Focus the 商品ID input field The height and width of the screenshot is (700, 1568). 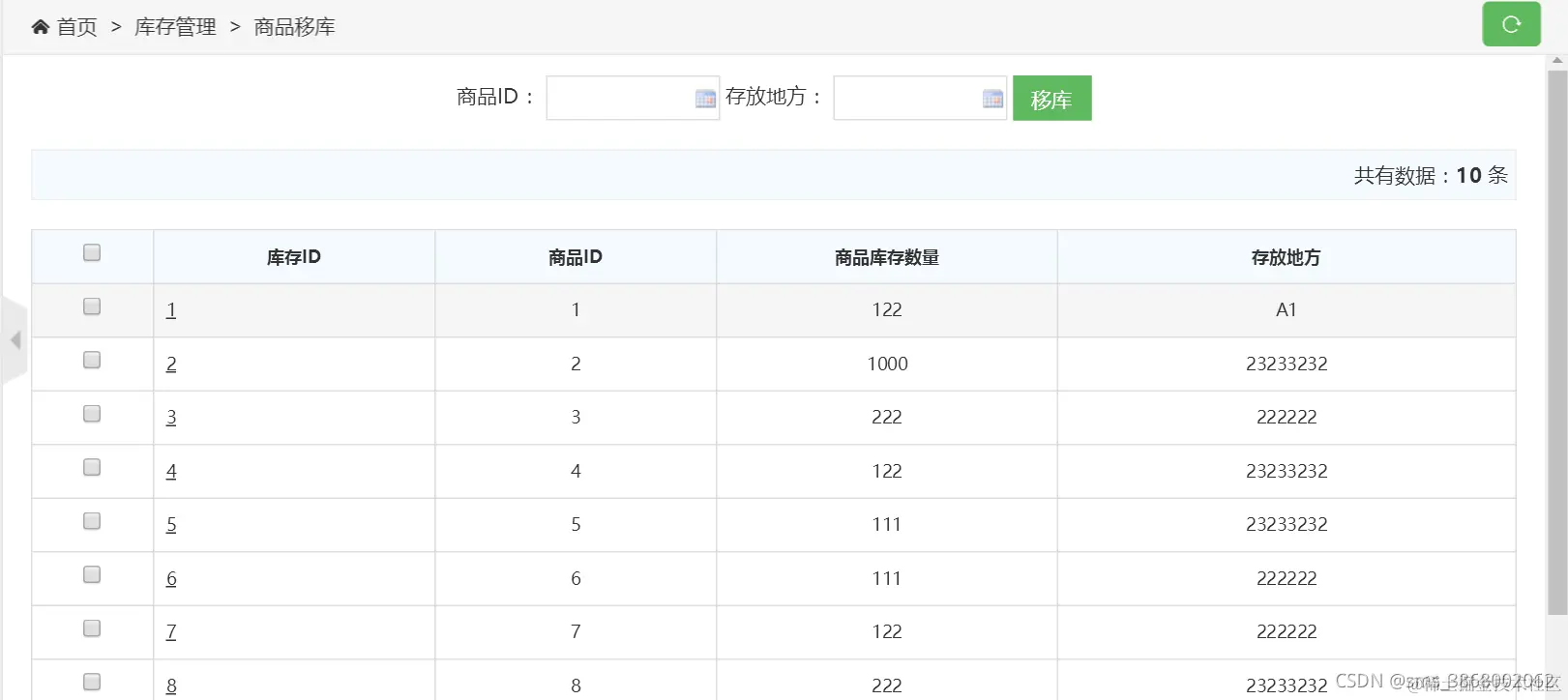point(633,99)
